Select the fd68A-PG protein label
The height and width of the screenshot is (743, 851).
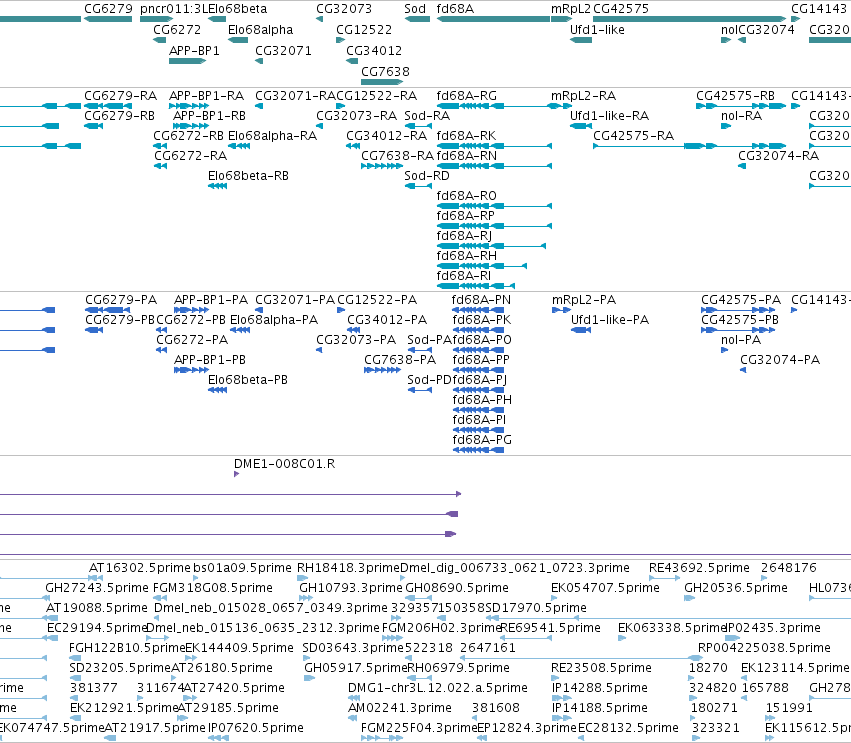[482, 440]
